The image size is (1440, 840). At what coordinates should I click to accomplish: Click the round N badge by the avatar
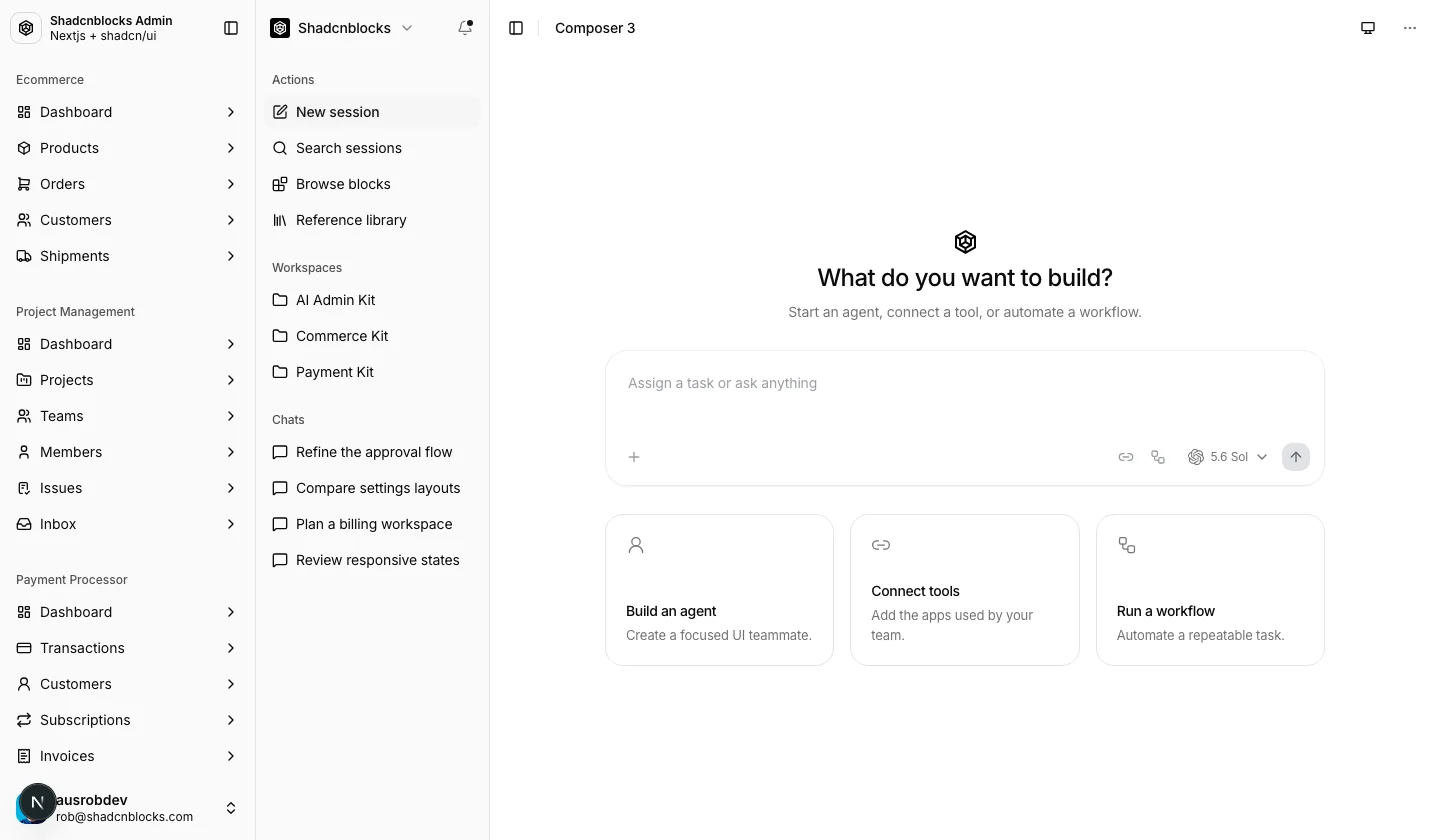pos(38,802)
